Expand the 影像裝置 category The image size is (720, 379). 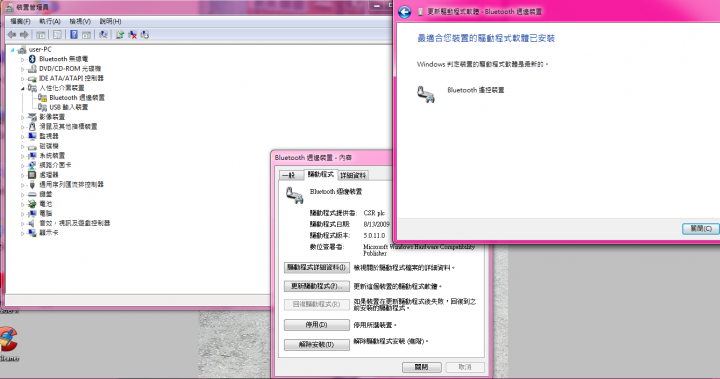(x=22, y=117)
